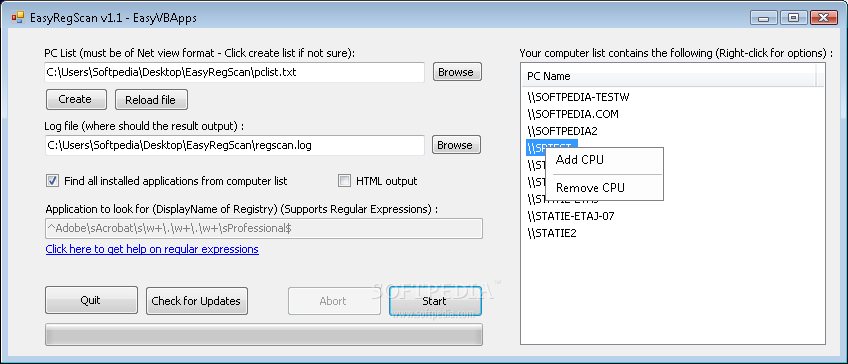Click the PC List path input field

click(x=235, y=72)
